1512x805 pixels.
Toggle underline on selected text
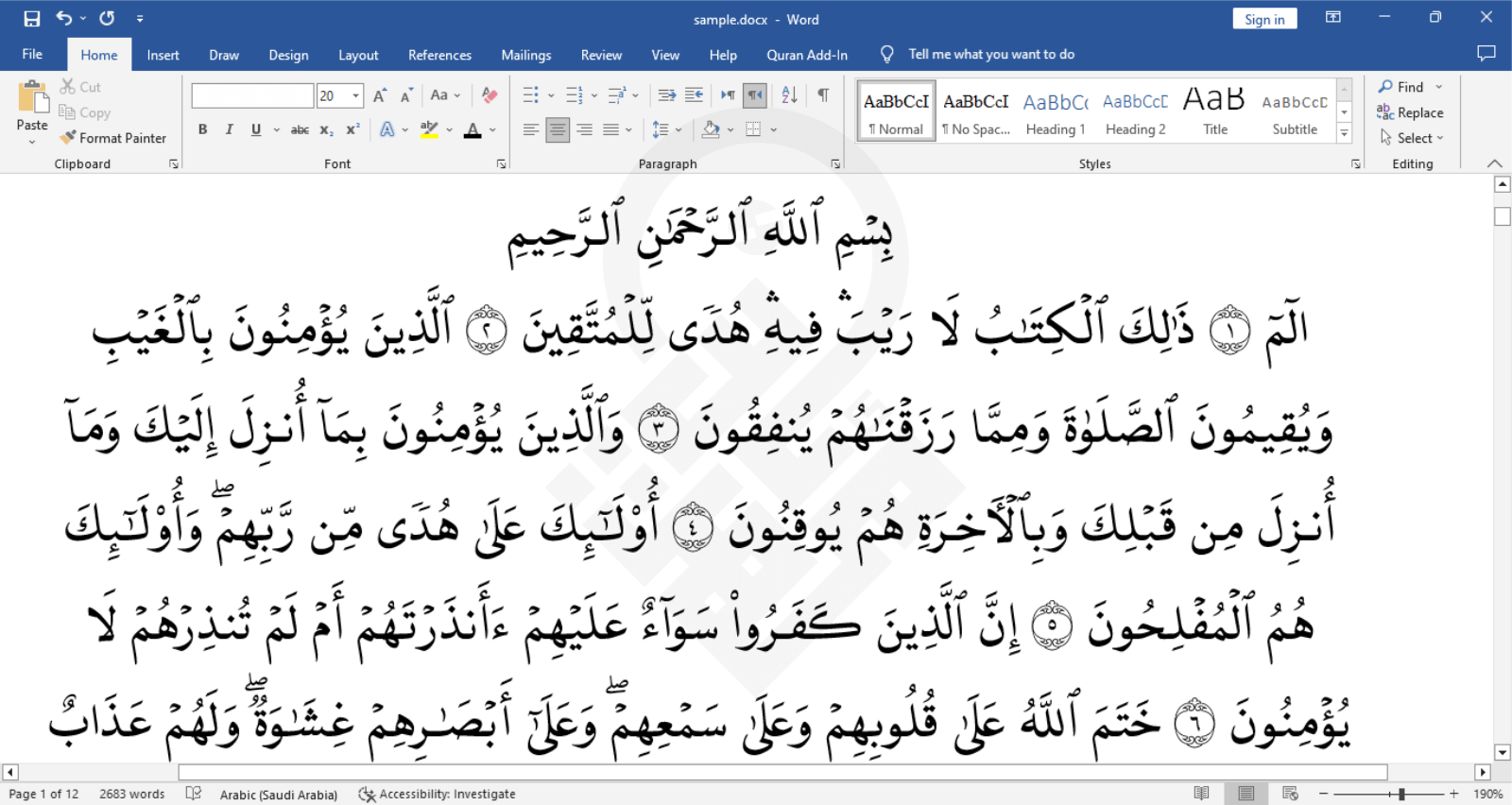[256, 129]
